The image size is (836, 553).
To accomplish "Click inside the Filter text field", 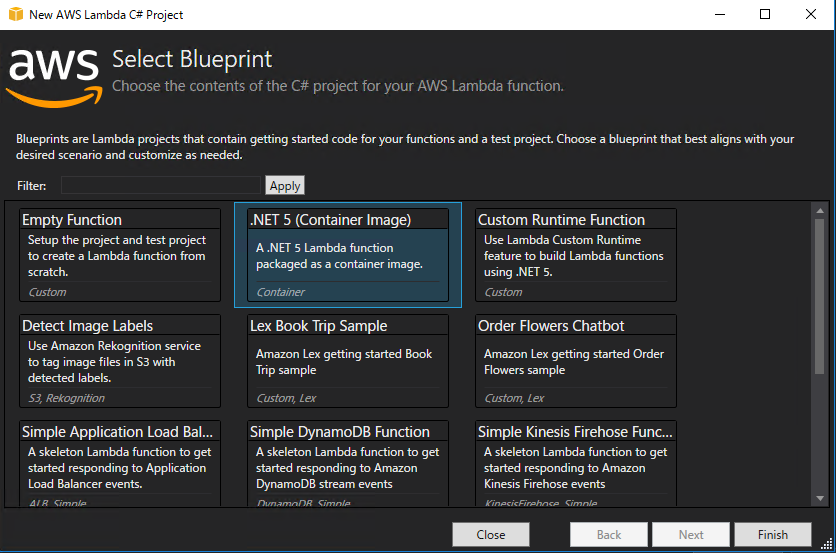I will (x=160, y=185).
